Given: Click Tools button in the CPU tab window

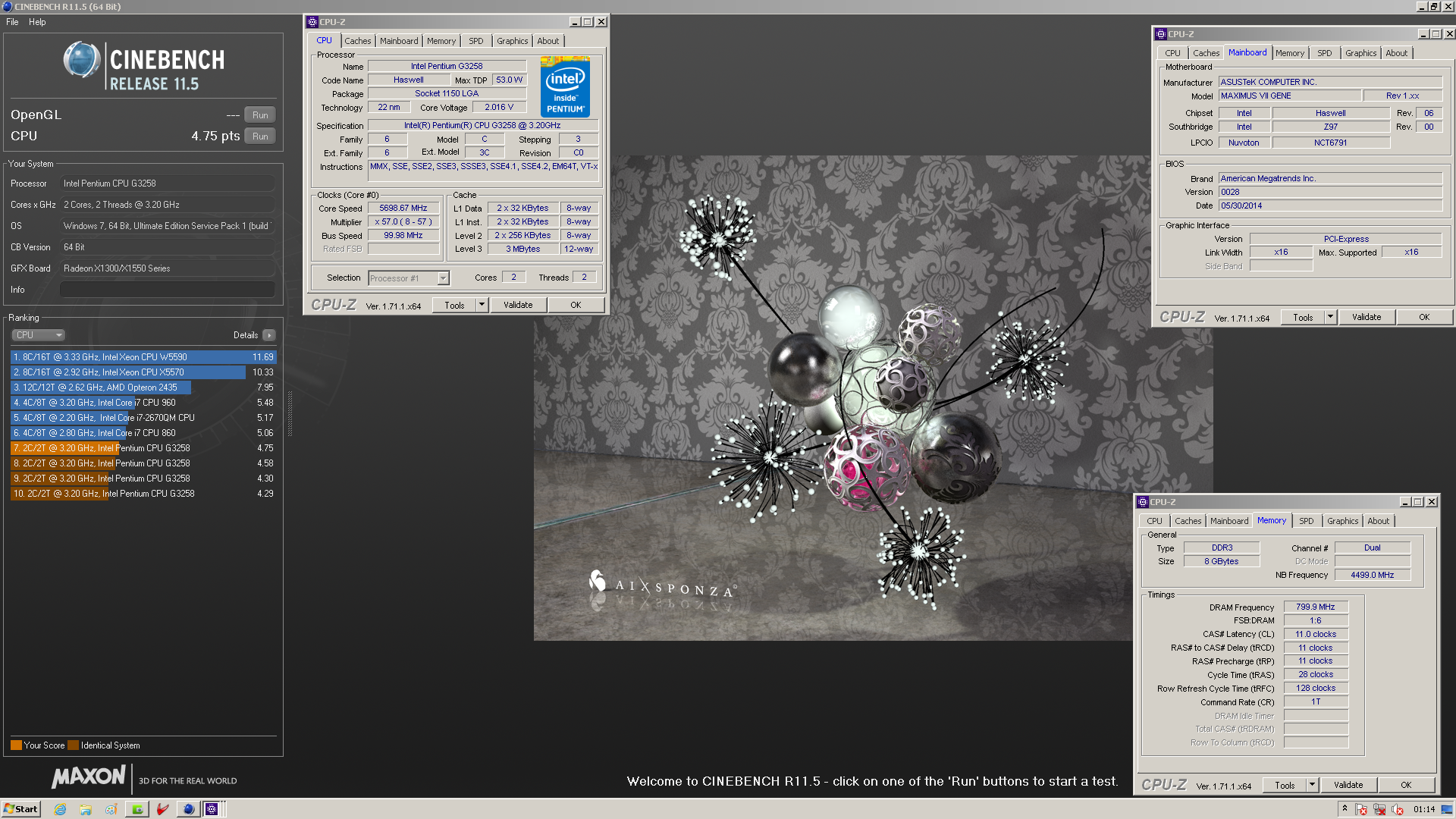Looking at the screenshot, I should (454, 305).
